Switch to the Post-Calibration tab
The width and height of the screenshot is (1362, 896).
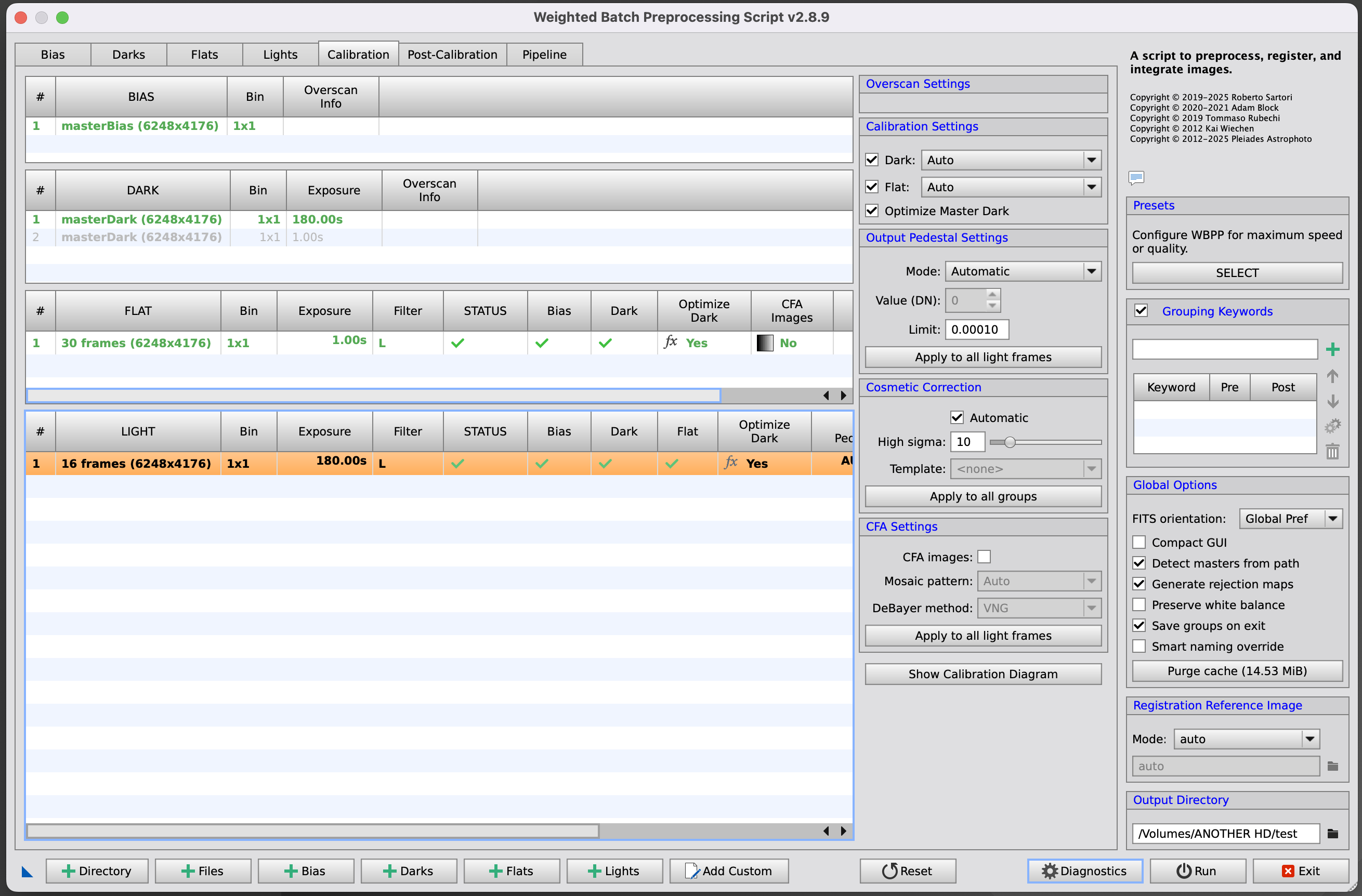[452, 55]
